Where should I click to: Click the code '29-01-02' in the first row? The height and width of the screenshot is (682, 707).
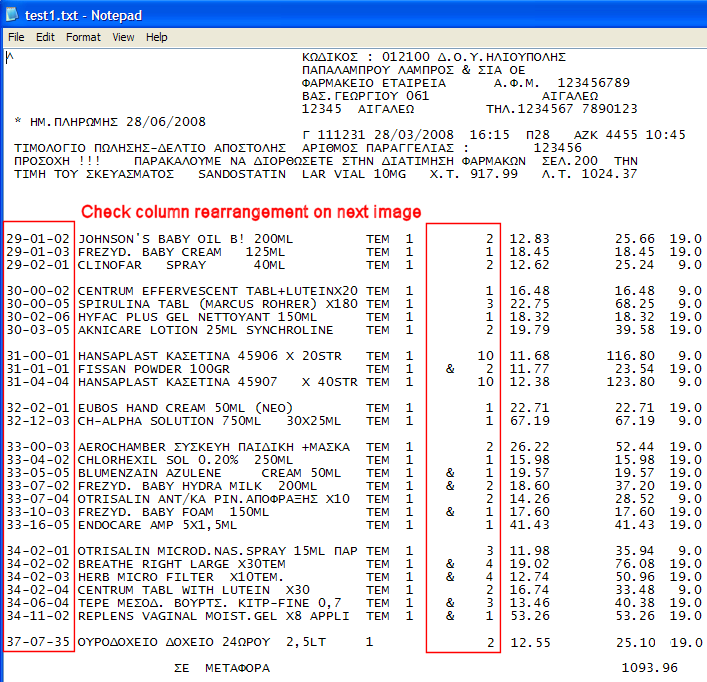point(38,239)
